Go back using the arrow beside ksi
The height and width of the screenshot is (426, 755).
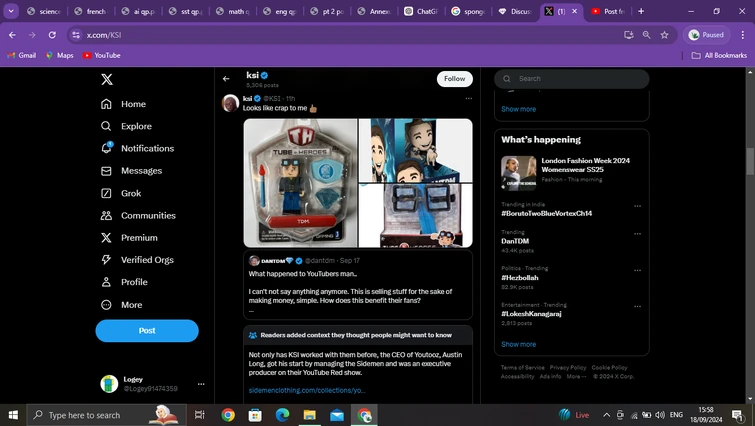tap(226, 79)
